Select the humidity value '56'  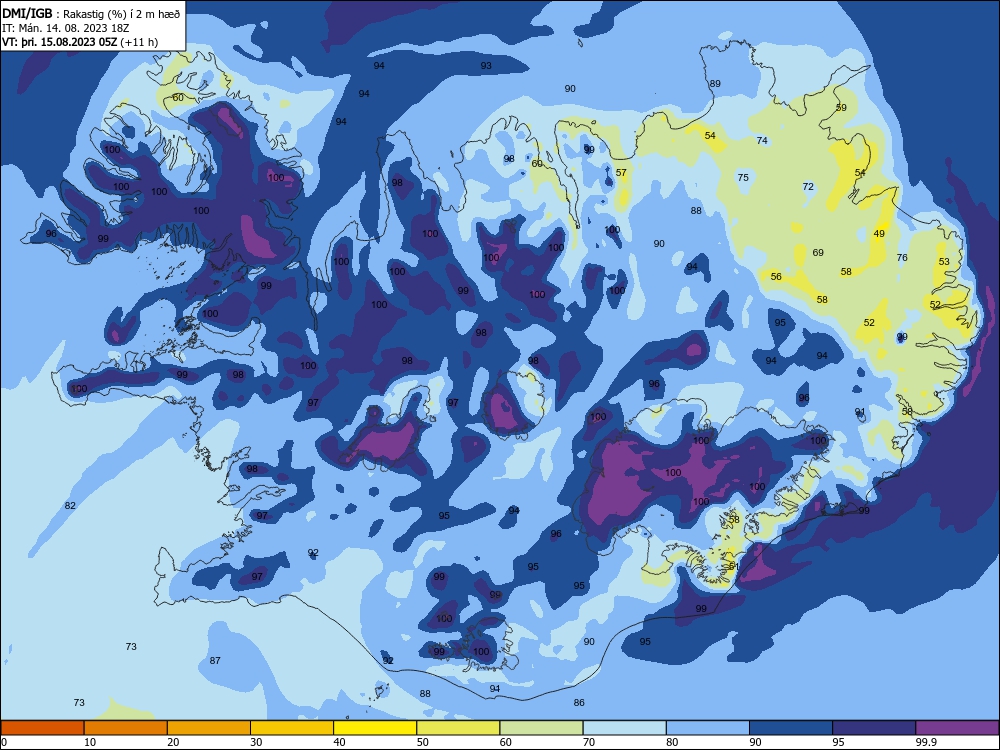point(776,277)
